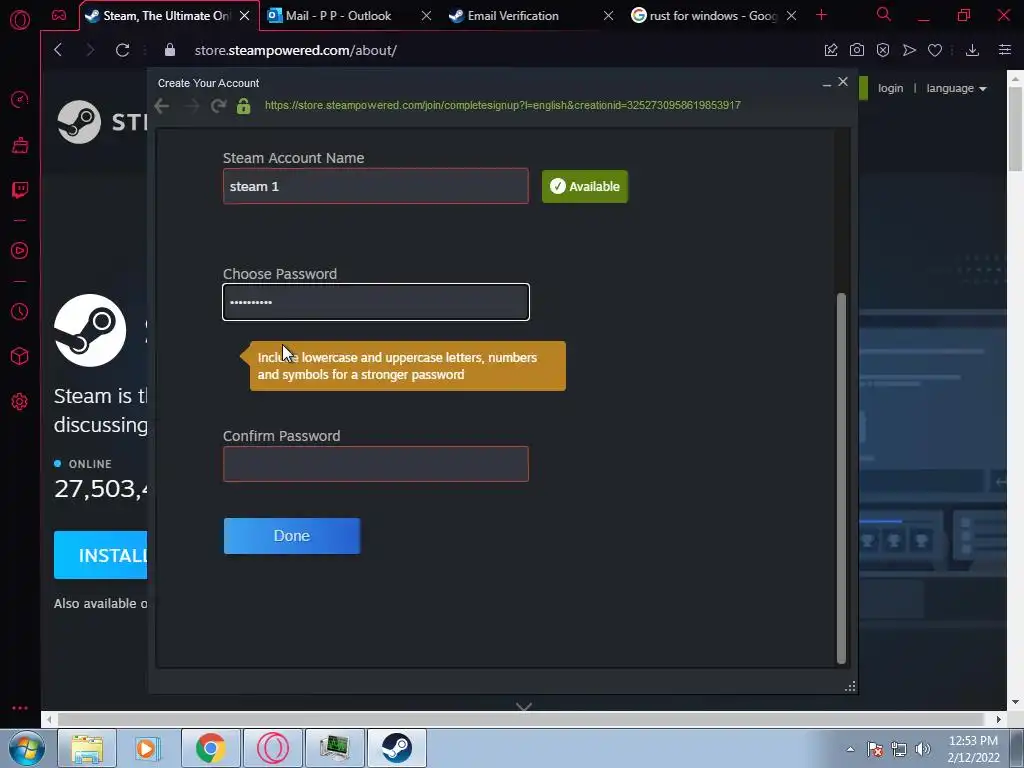Switch to rust for windows Google tab
This screenshot has width=1024, height=768.
[x=713, y=16]
